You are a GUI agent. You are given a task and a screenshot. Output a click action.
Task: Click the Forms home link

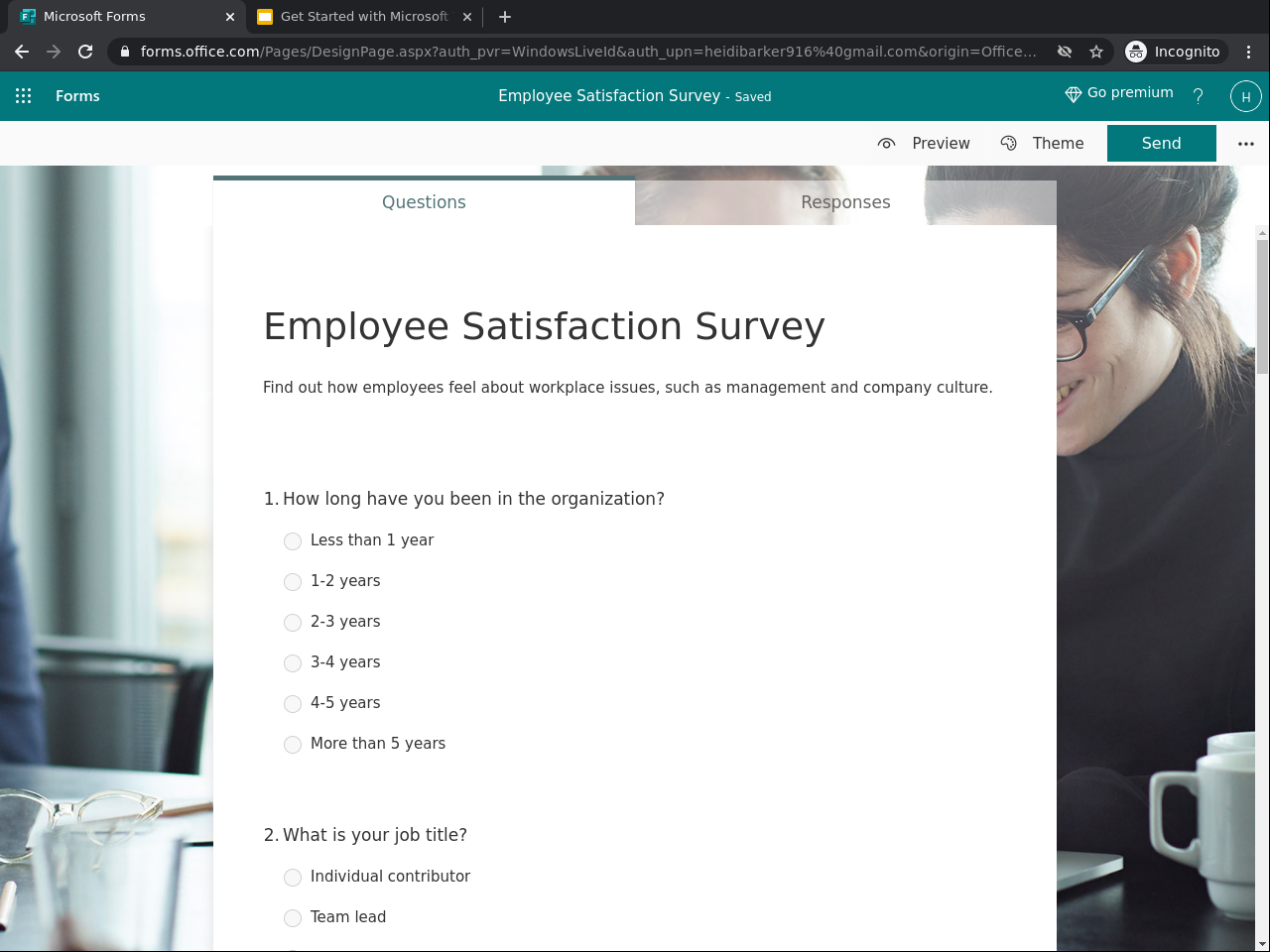click(77, 96)
